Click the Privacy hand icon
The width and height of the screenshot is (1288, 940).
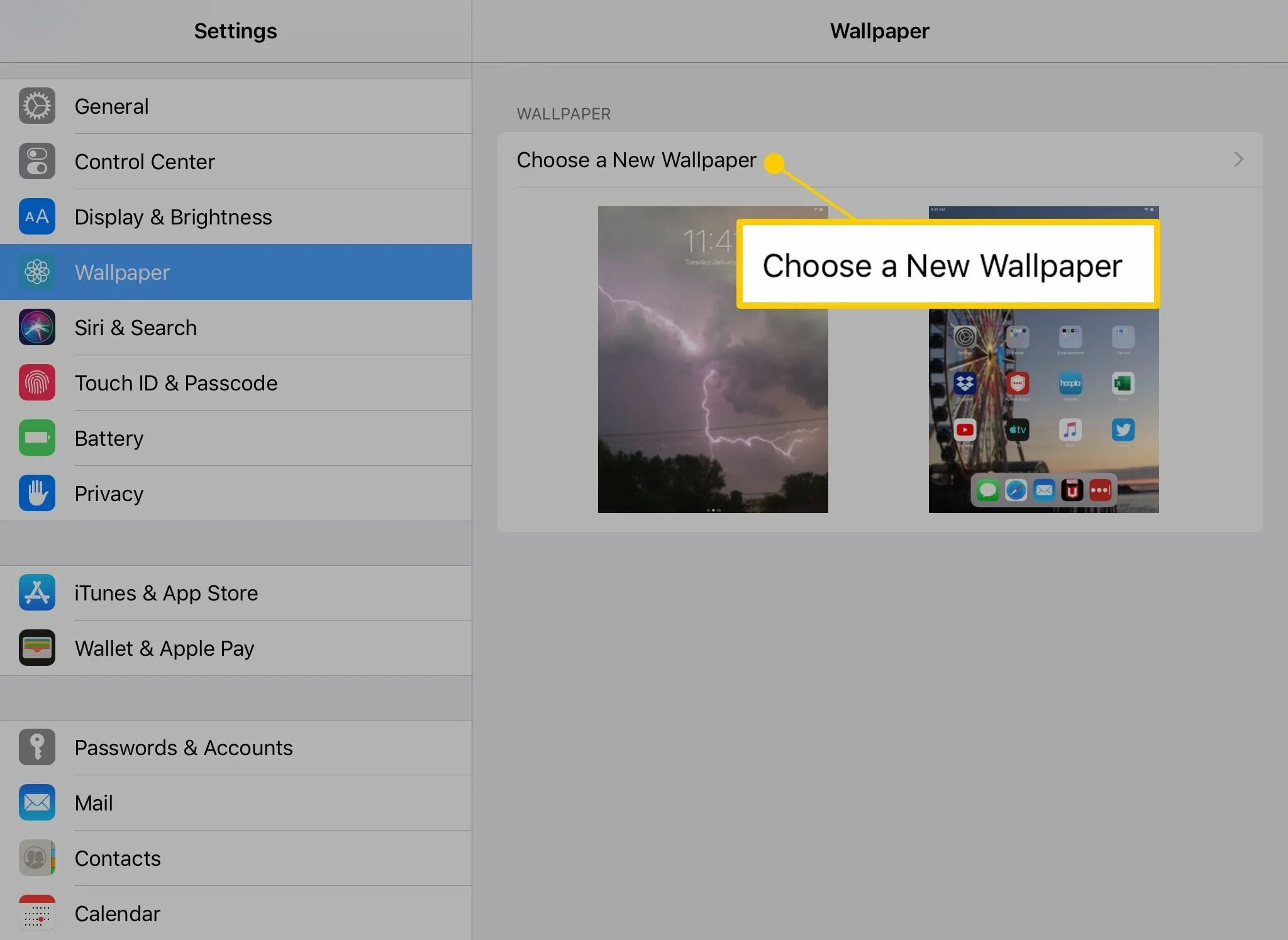tap(36, 494)
